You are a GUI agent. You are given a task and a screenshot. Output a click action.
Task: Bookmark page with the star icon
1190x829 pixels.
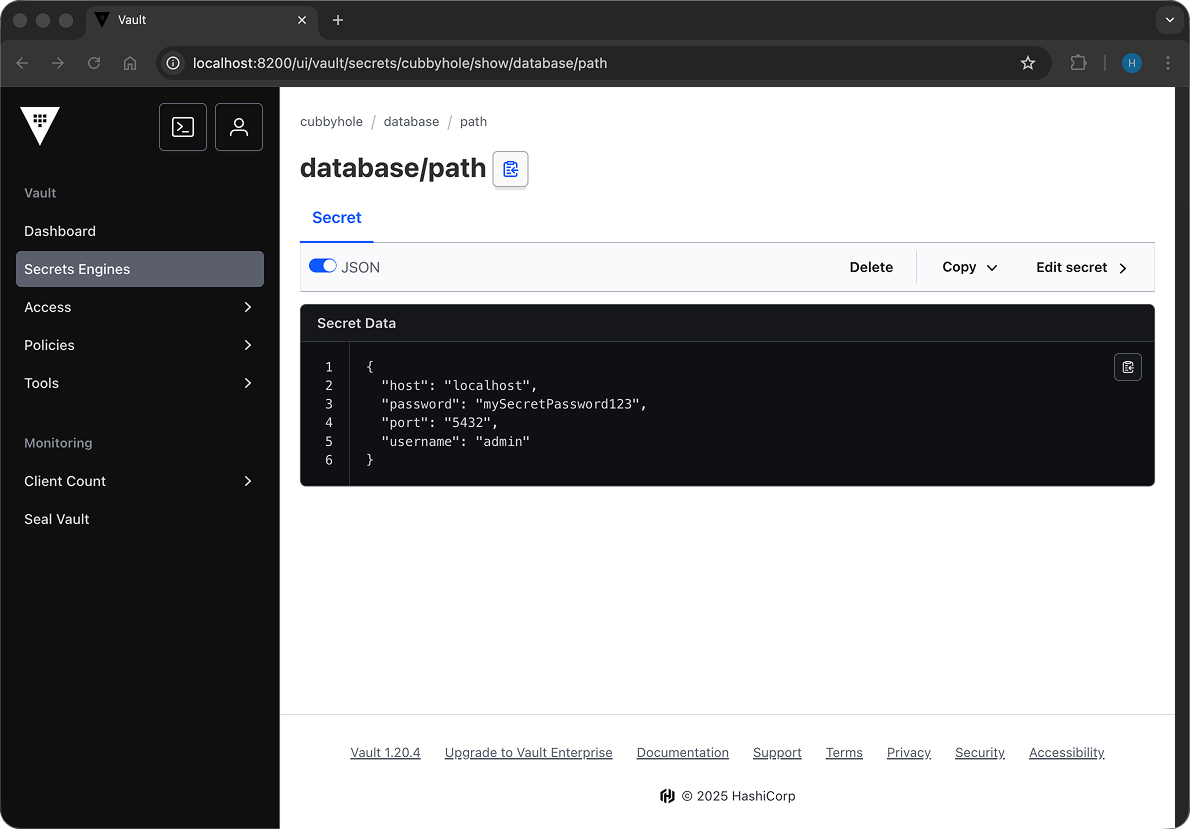pyautogui.click(x=1027, y=63)
